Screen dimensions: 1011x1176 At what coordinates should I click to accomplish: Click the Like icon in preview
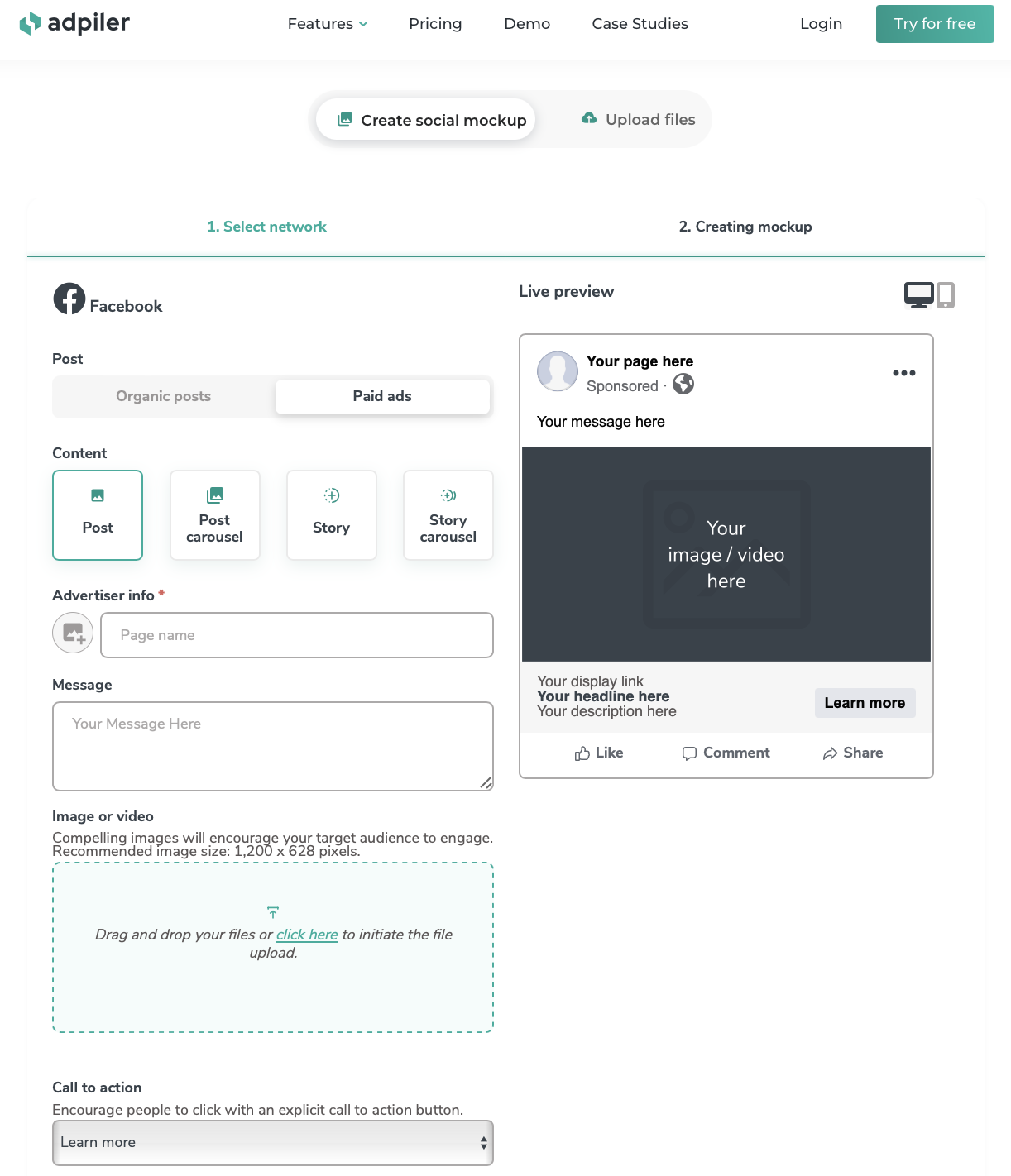point(582,753)
